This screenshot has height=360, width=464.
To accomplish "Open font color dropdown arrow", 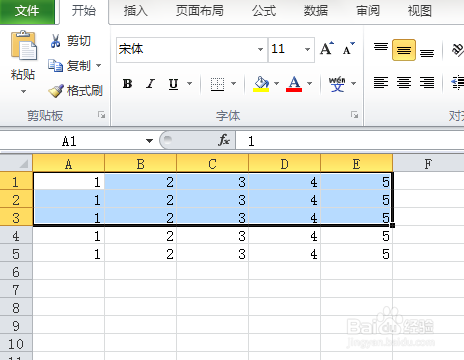I will [x=309, y=83].
